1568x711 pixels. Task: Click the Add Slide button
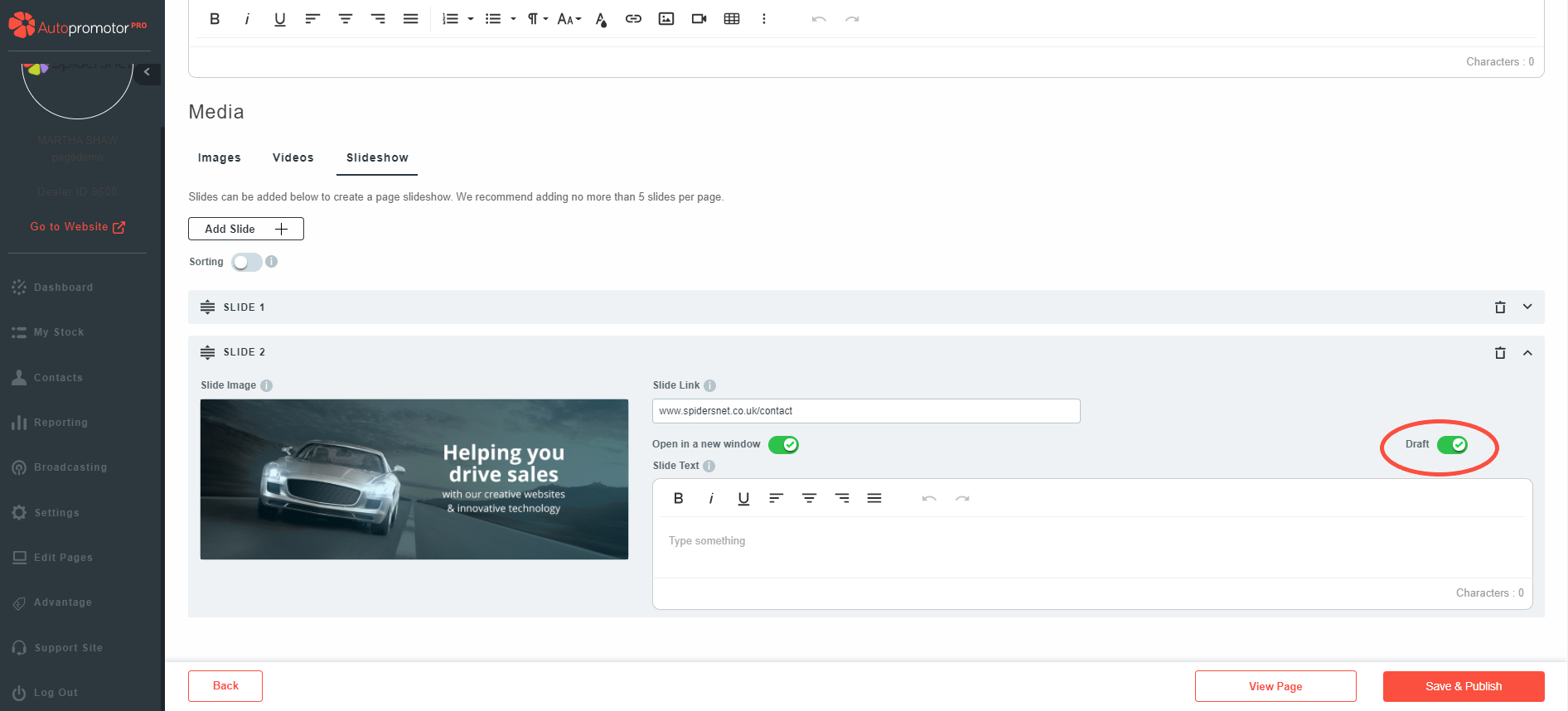[246, 229]
